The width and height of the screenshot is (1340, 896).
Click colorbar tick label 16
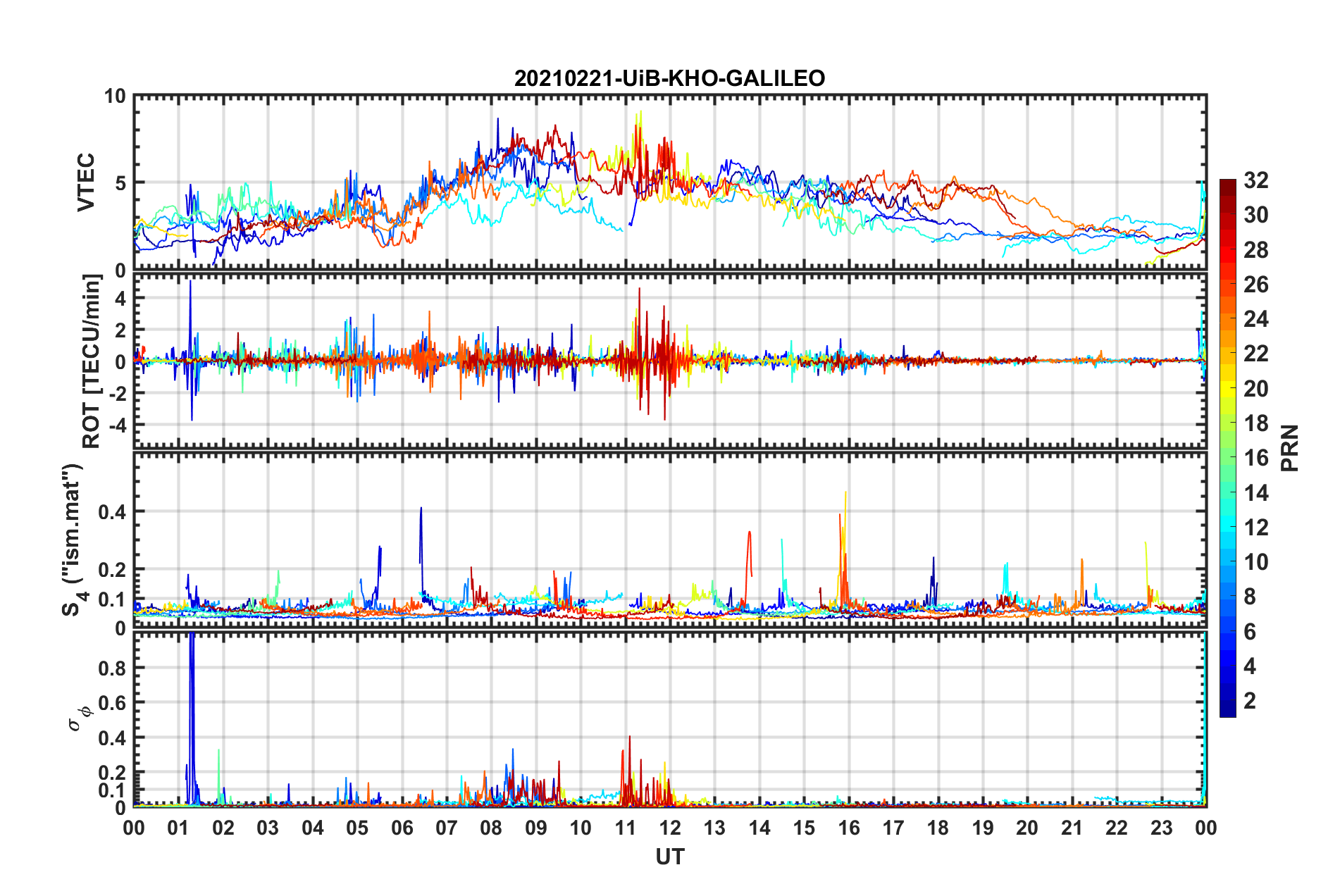click(1255, 458)
